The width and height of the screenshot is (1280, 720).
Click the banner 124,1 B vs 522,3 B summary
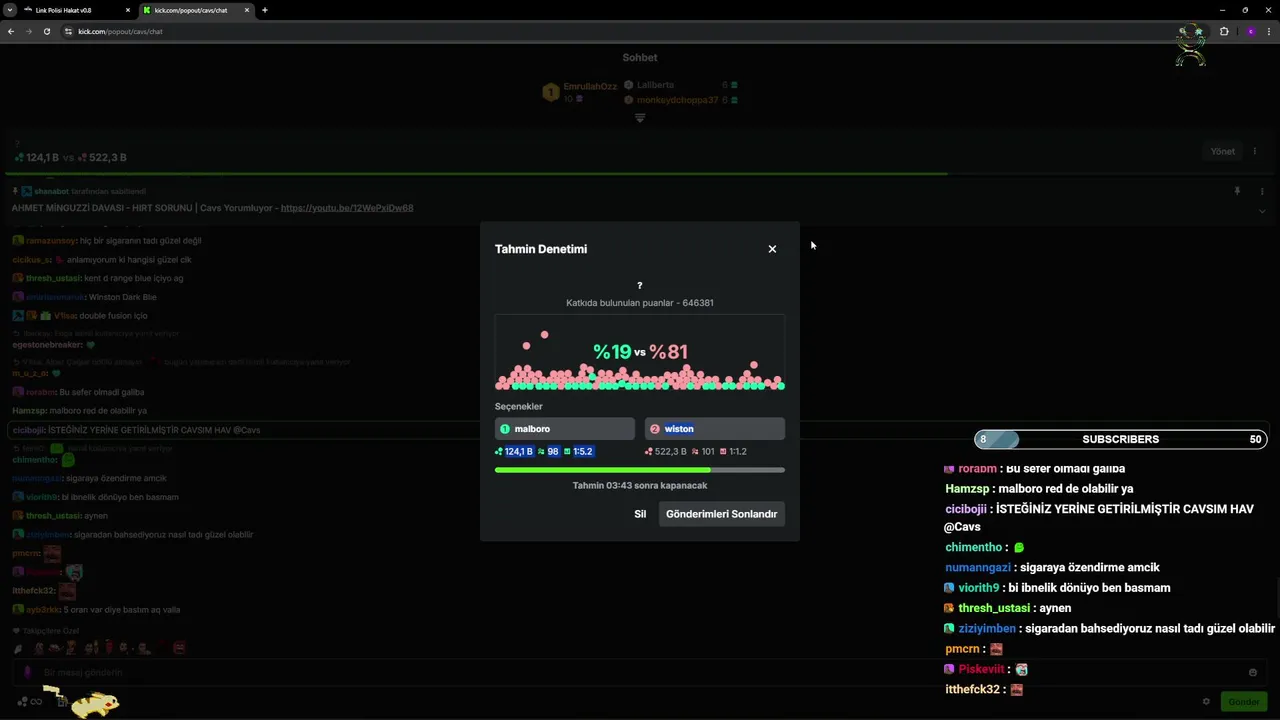coord(70,158)
